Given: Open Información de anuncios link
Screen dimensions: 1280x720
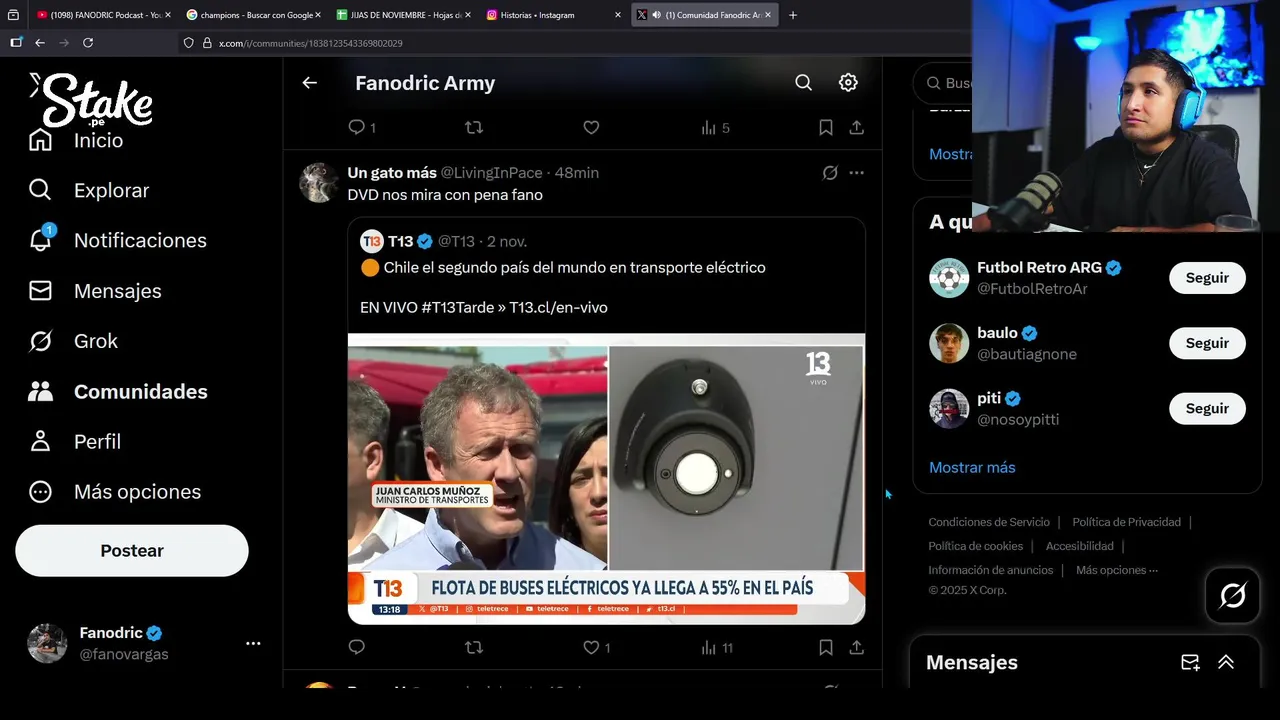Looking at the screenshot, I should point(990,570).
